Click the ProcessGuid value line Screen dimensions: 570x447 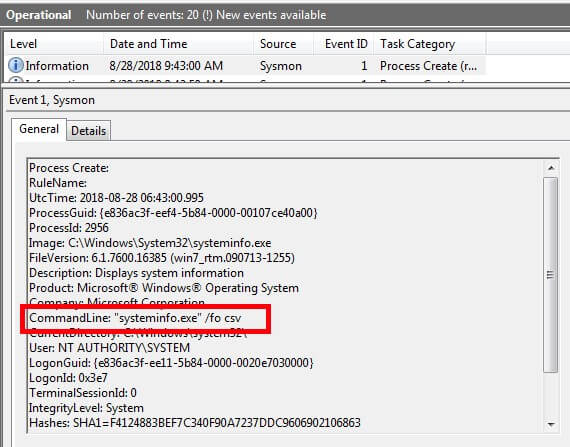tap(173, 213)
